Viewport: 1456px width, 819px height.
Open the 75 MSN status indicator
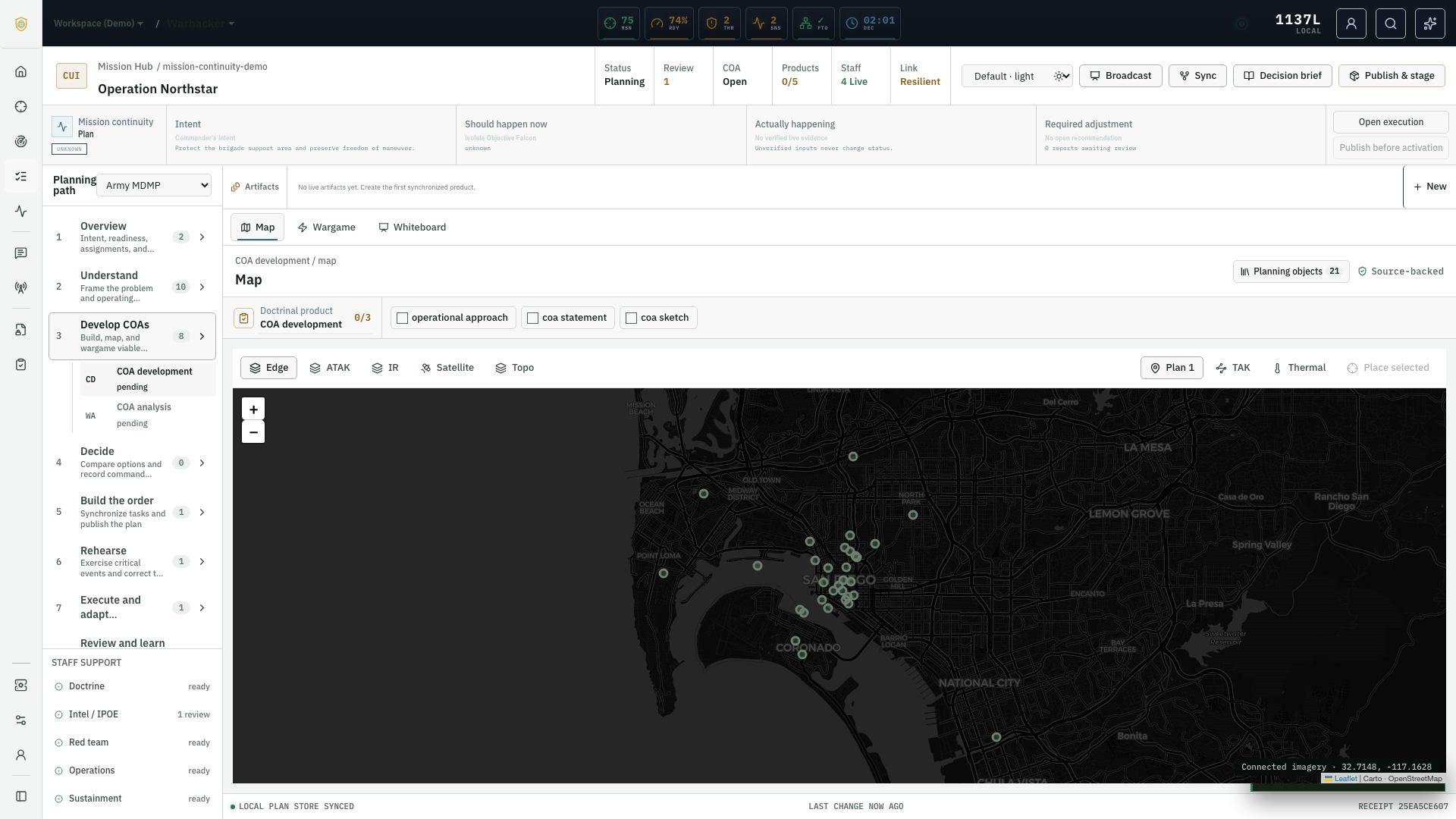pyautogui.click(x=619, y=24)
